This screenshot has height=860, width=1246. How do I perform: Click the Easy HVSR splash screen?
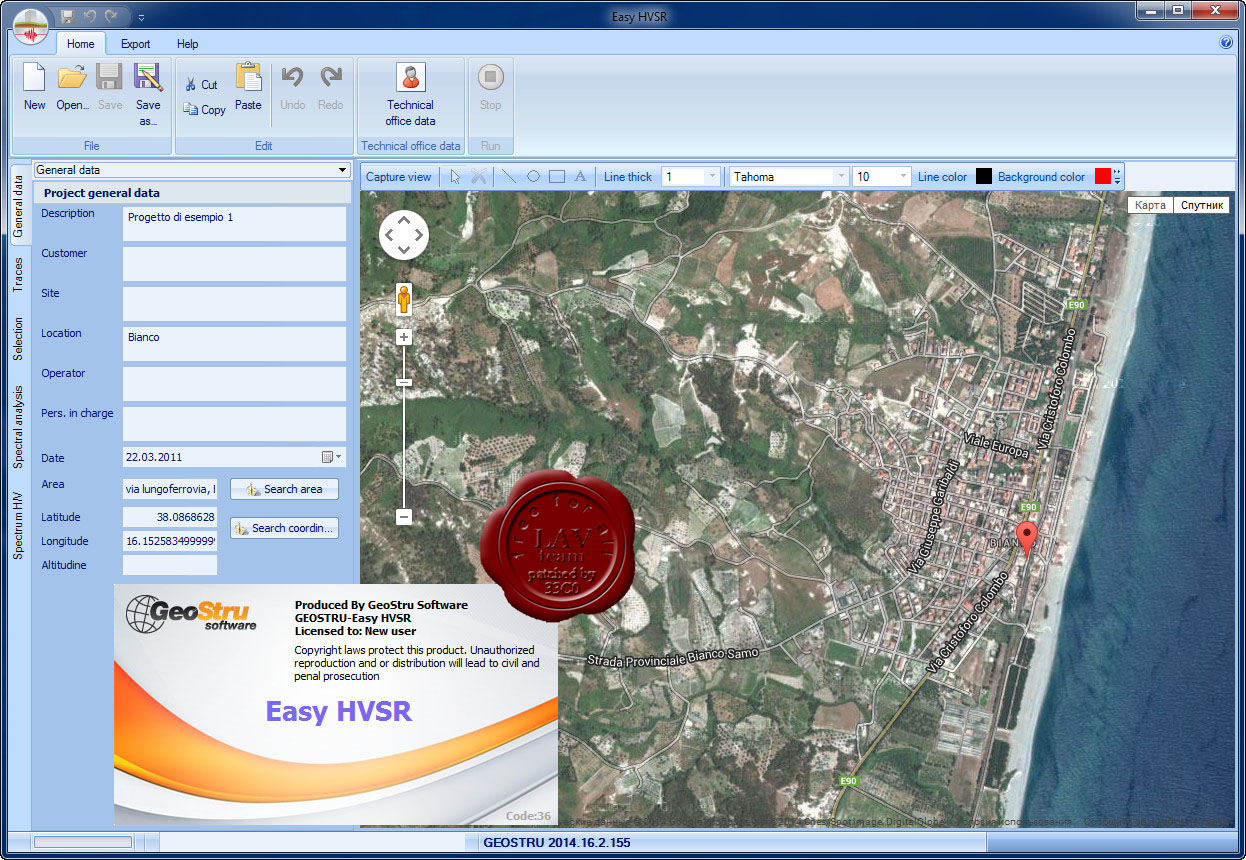[x=336, y=704]
